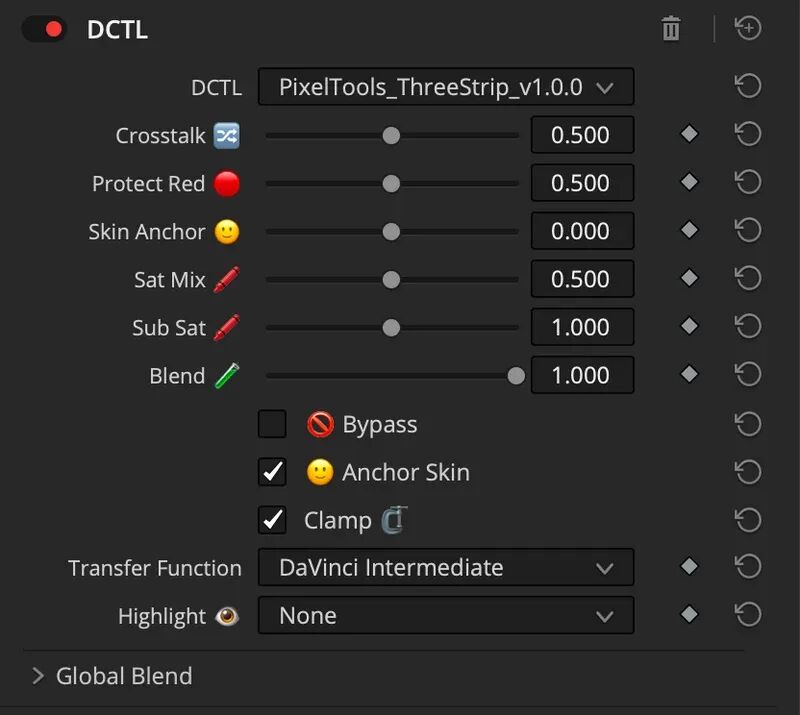Image resolution: width=800 pixels, height=715 pixels.
Task: Uncheck the Anchor Skin option
Action: click(272, 472)
